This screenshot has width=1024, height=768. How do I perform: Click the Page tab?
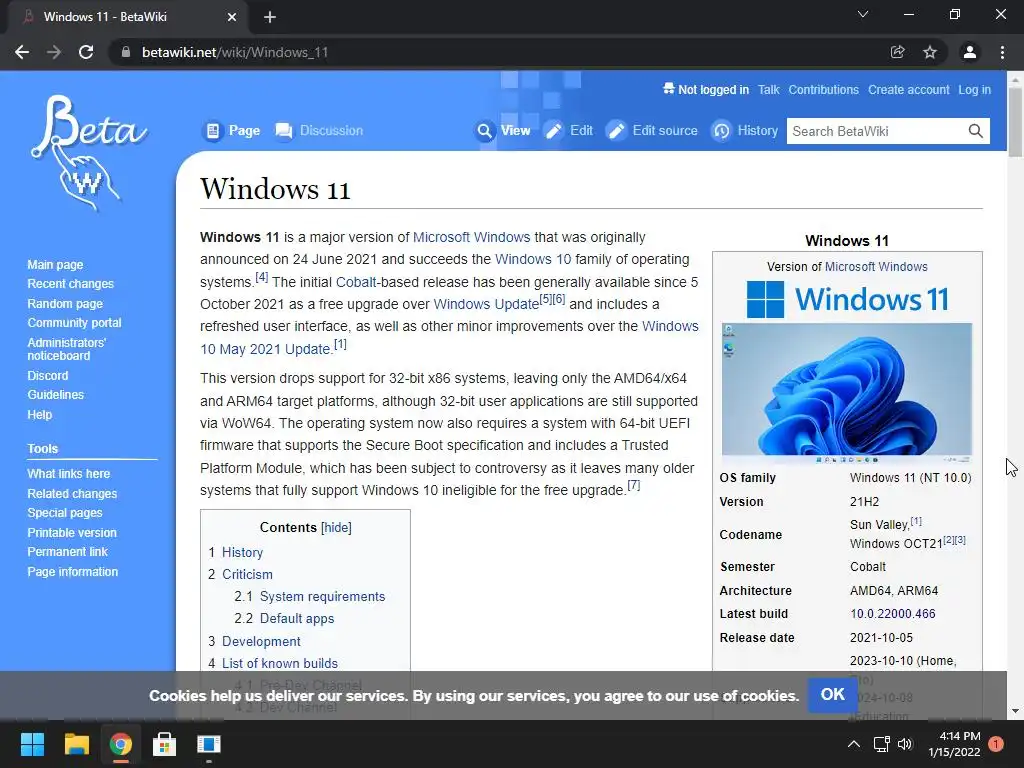pyautogui.click(x=231, y=131)
